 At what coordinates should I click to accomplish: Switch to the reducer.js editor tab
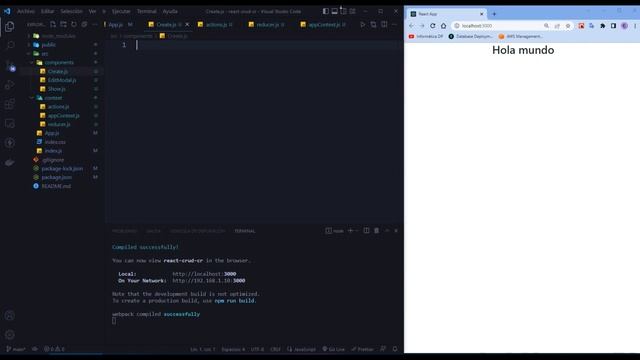(x=267, y=24)
